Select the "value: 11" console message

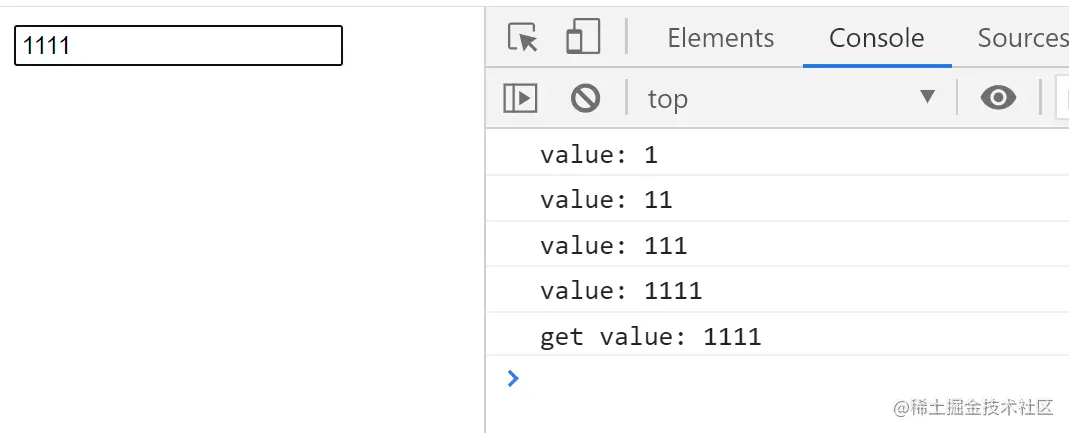[x=606, y=200]
